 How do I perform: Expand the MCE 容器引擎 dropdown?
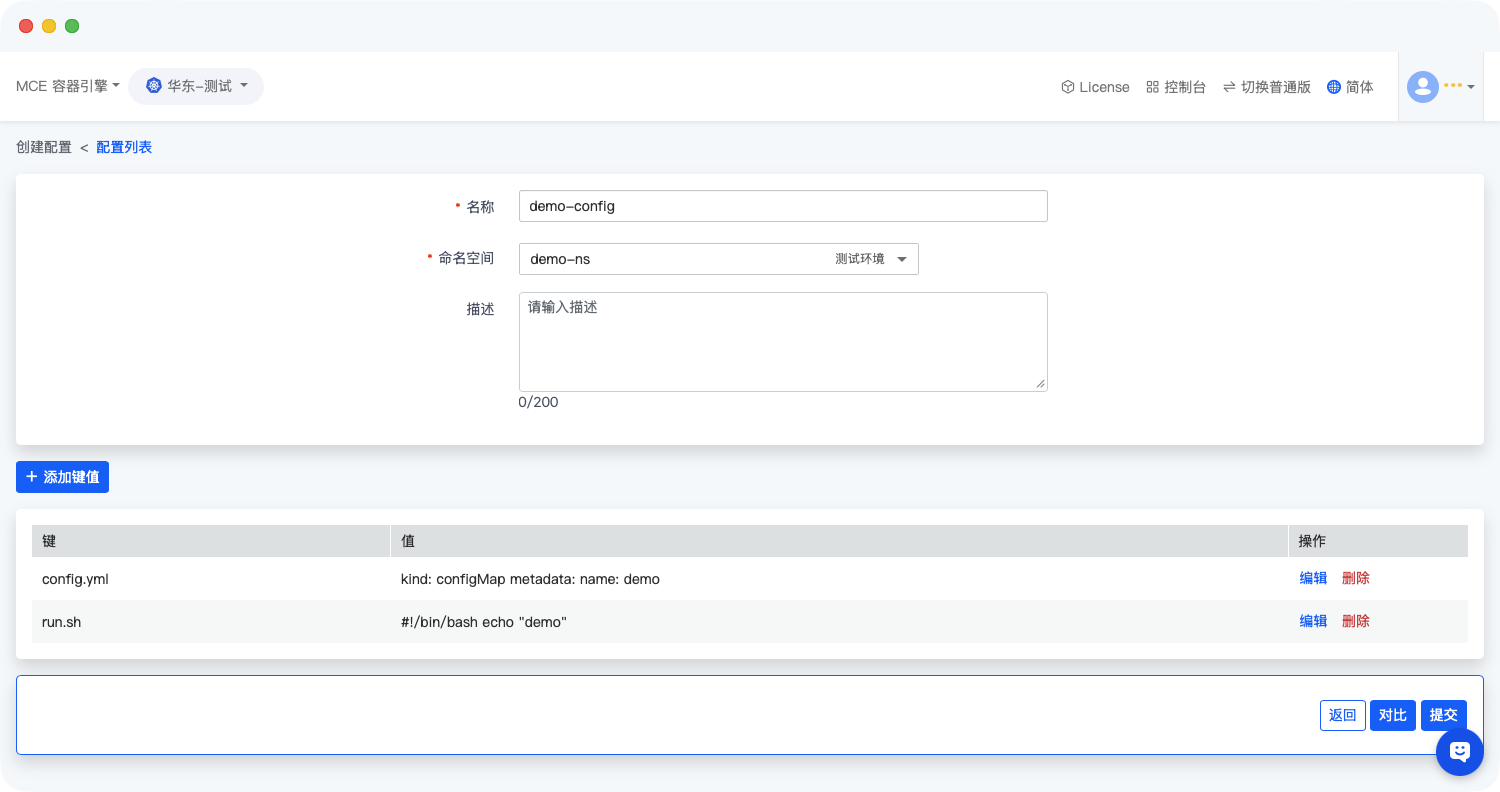pyautogui.click(x=67, y=86)
